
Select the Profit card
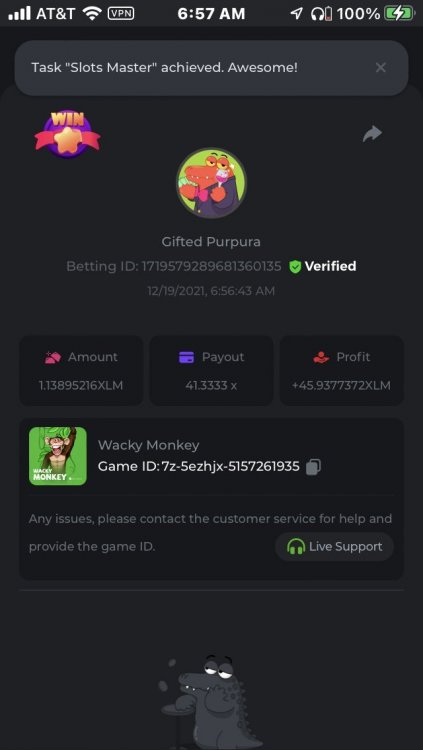pyautogui.click(x=342, y=371)
